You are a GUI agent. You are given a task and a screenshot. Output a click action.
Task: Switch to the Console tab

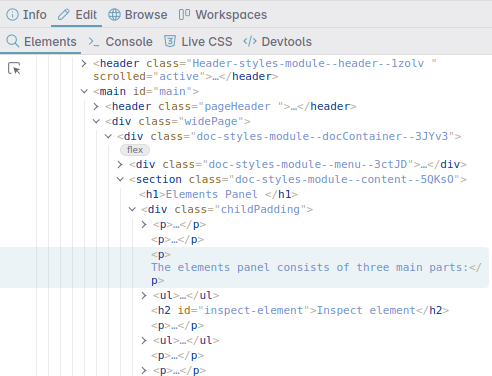(120, 42)
